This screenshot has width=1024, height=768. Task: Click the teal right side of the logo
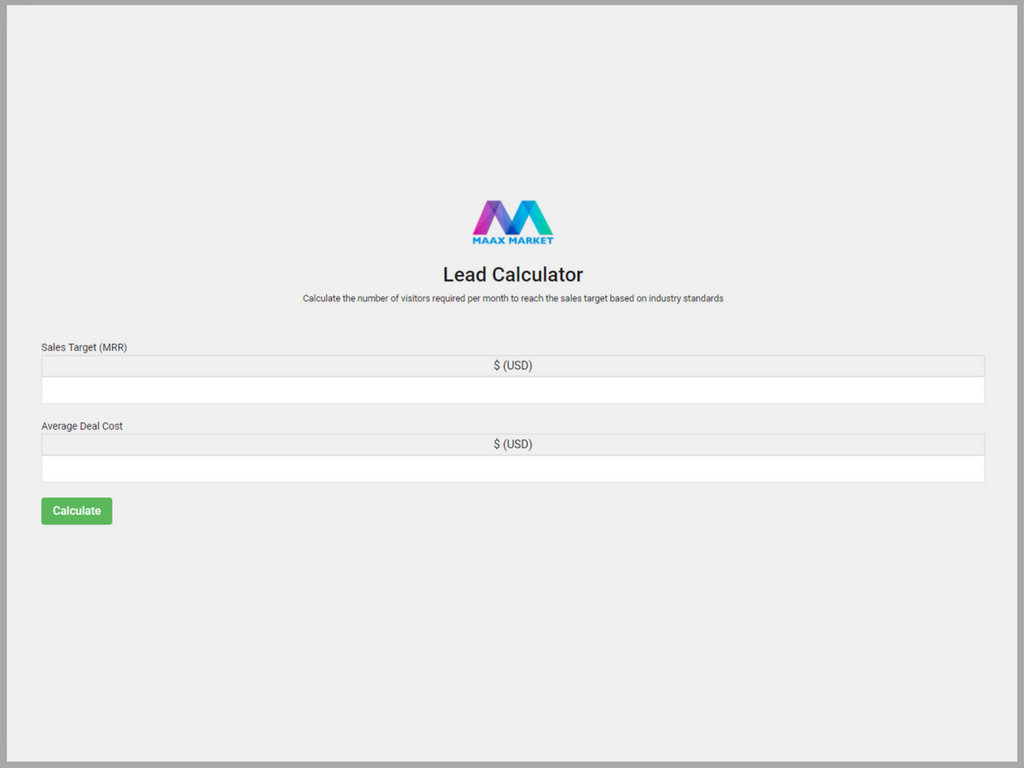click(x=538, y=218)
